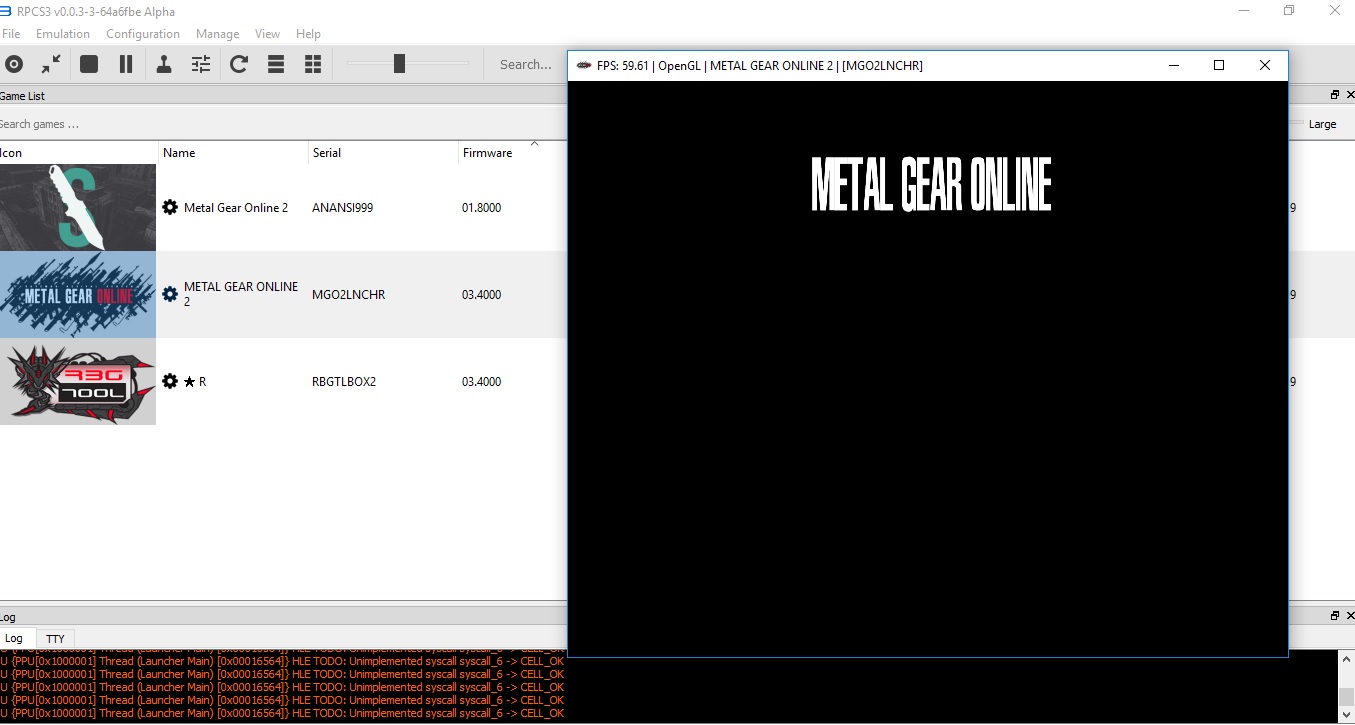The width and height of the screenshot is (1355, 725).
Task: Click the game window title bar icon
Action: pos(584,66)
